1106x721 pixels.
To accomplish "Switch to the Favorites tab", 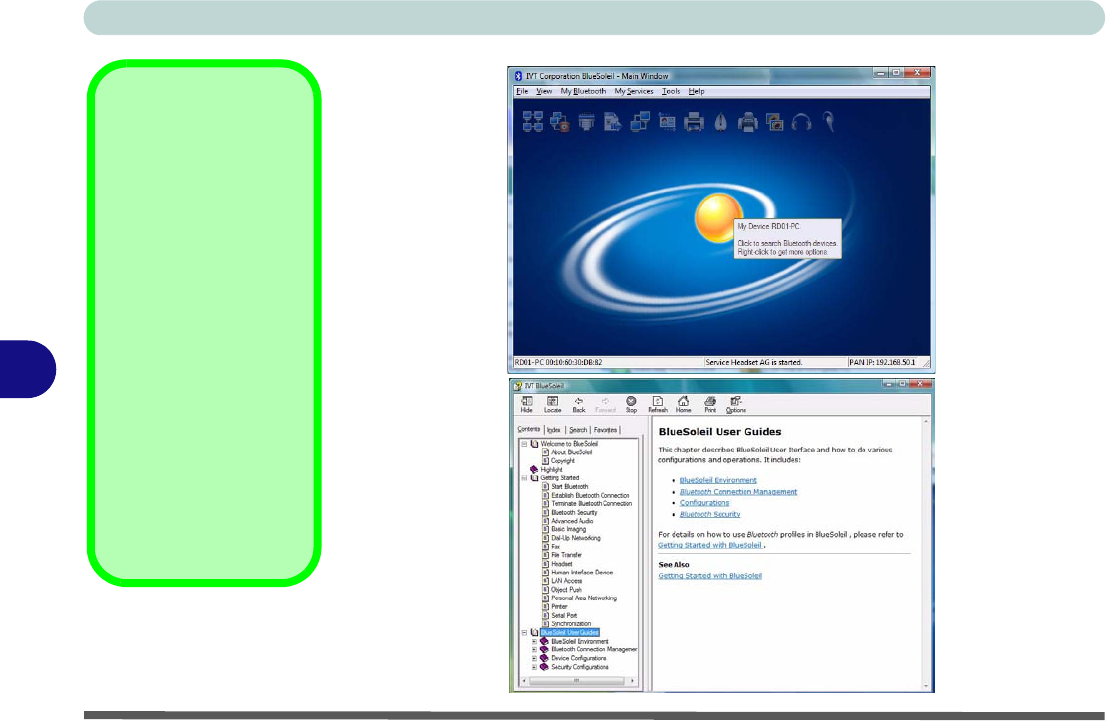I will 605,430.
